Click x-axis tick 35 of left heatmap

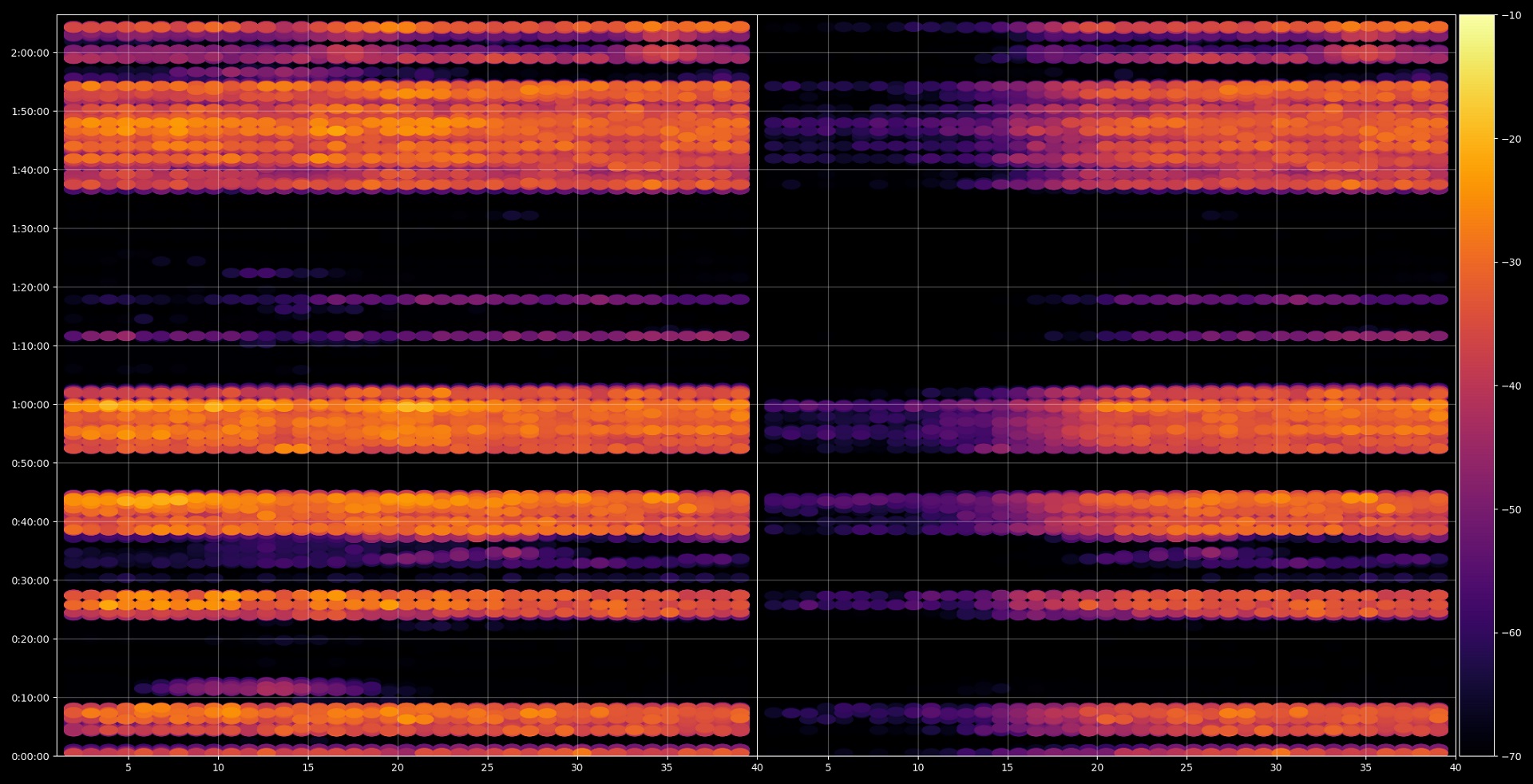pos(667,767)
